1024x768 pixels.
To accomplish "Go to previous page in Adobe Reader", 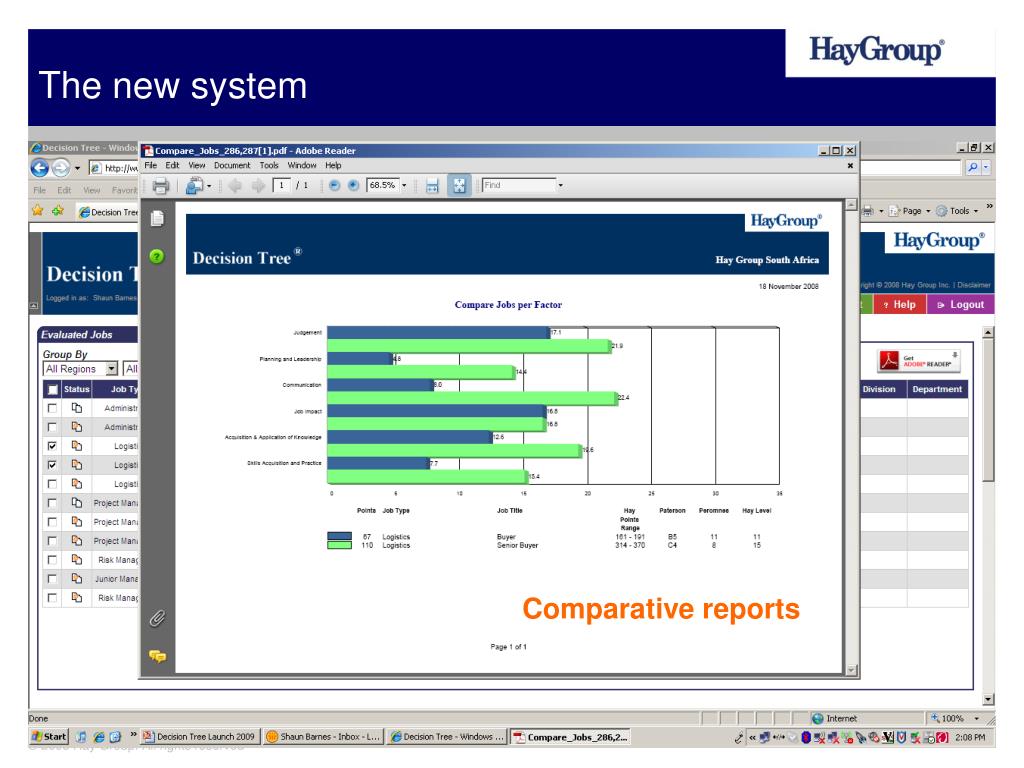I will point(235,186).
